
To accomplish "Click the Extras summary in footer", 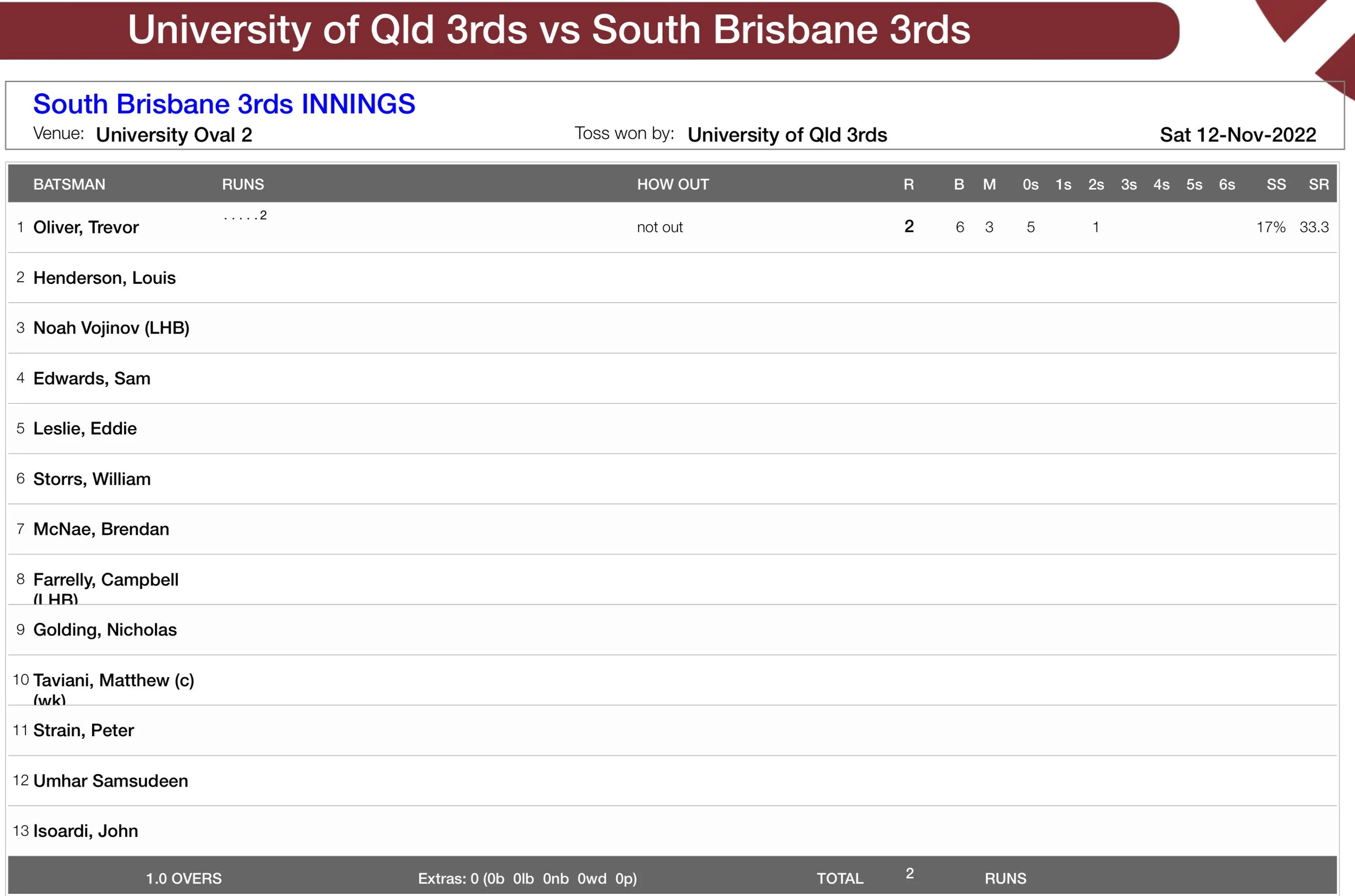I will click(x=527, y=878).
